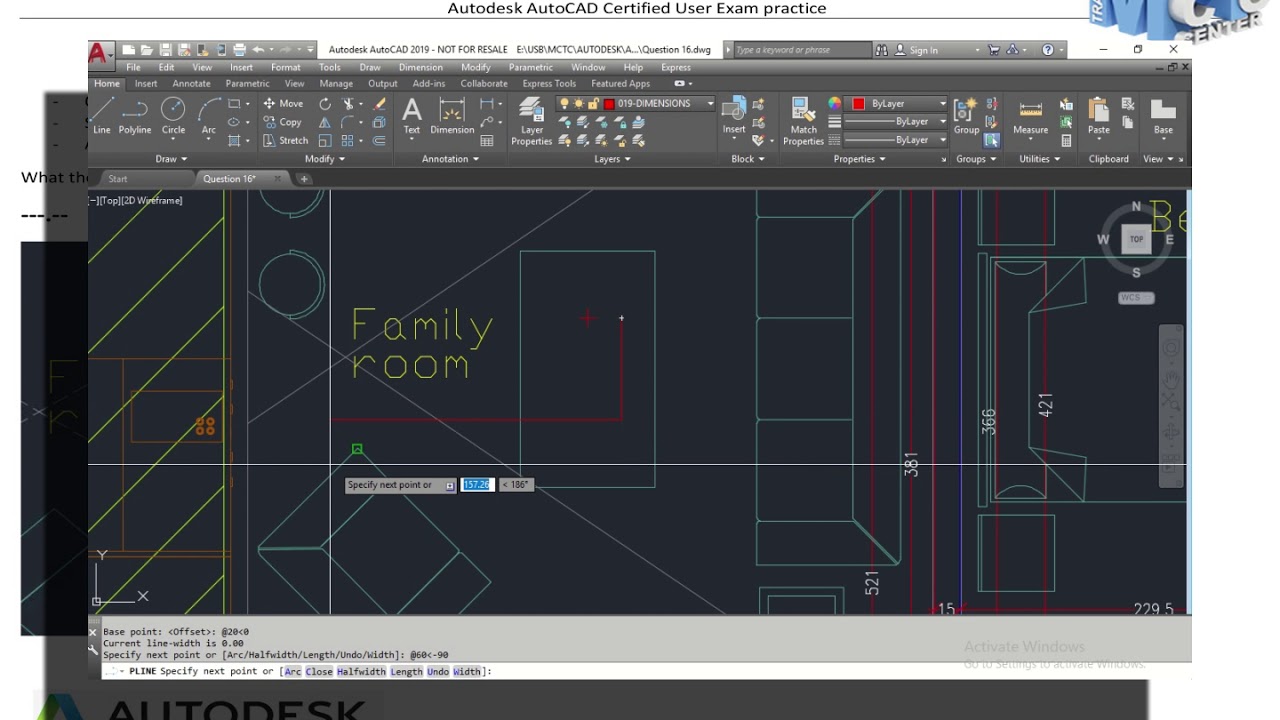This screenshot has height=720, width=1280.
Task: Toggle Group Selection on/off button
Action: coord(991,141)
